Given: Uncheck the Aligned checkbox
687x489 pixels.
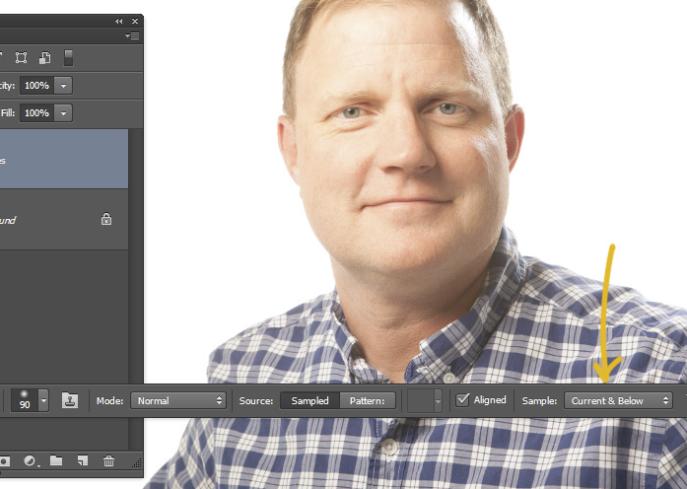Looking at the screenshot, I should 463,400.
